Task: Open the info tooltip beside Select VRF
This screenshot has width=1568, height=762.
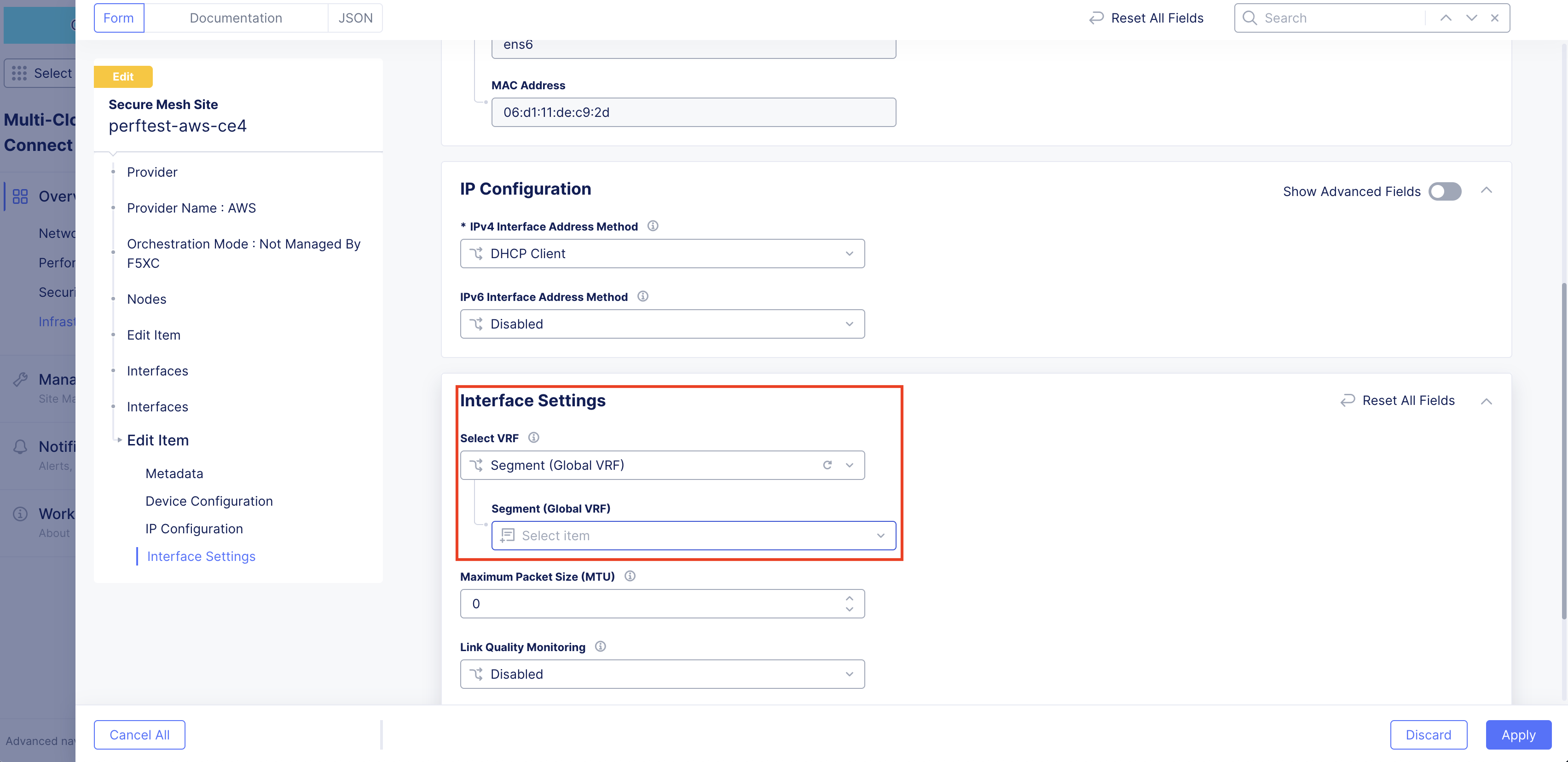Action: pos(534,437)
